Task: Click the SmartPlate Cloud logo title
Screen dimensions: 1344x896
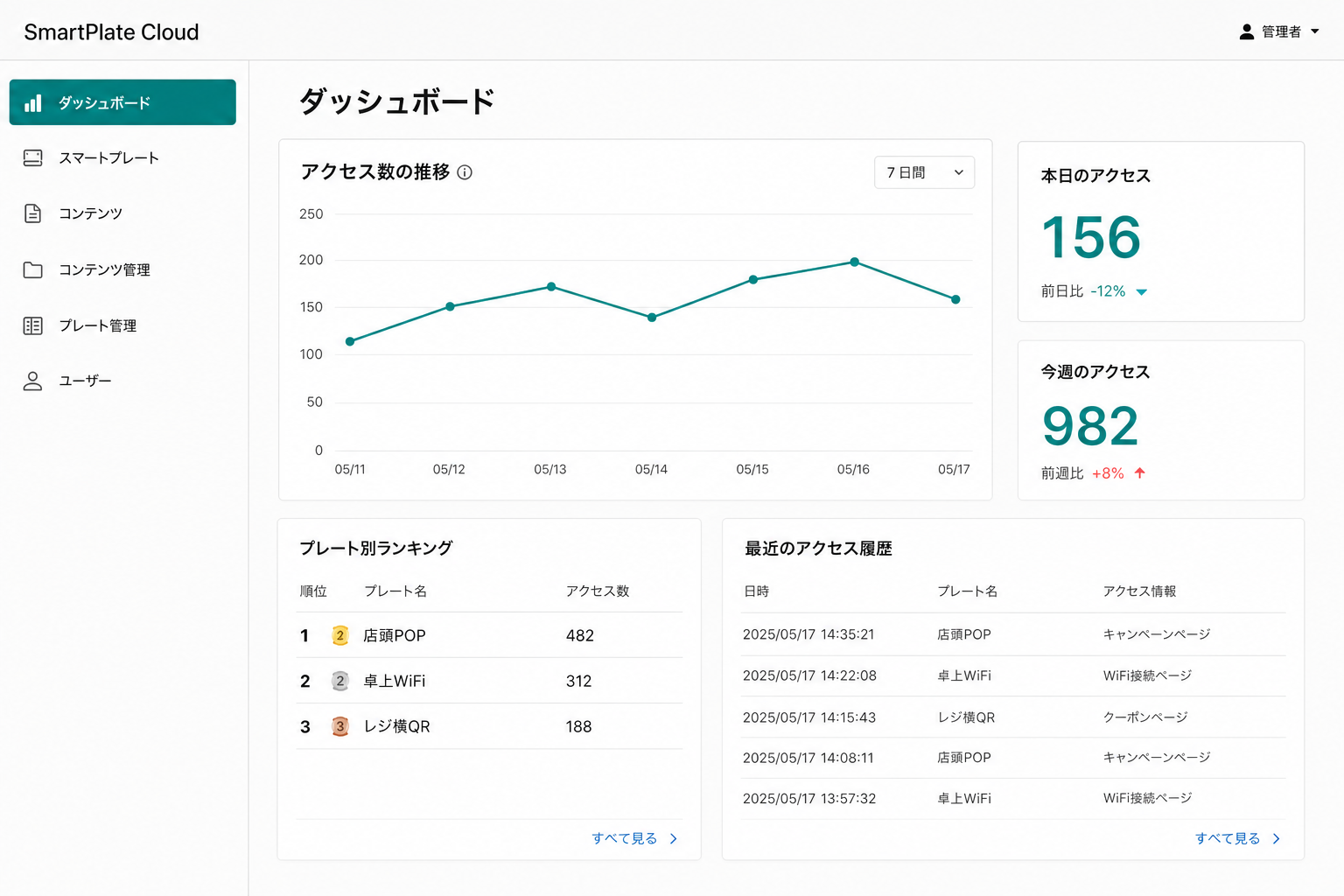Action: 111,32
